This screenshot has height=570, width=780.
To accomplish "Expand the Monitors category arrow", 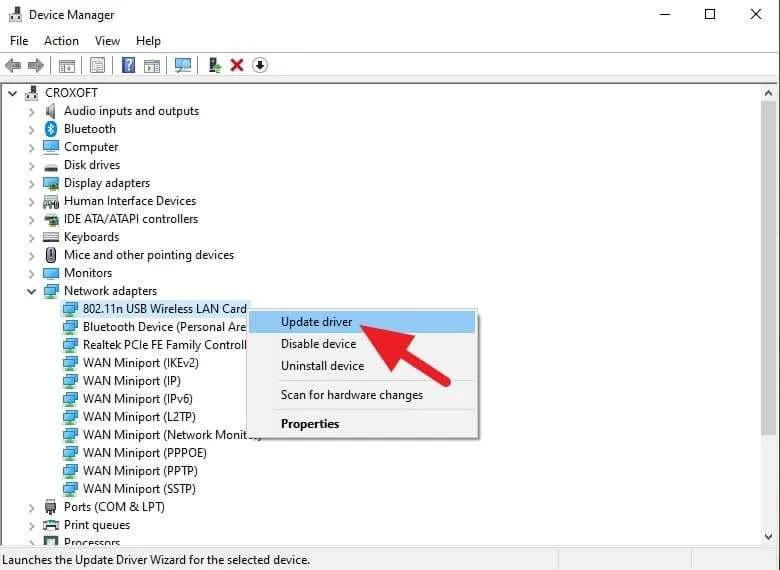I will [31, 274].
